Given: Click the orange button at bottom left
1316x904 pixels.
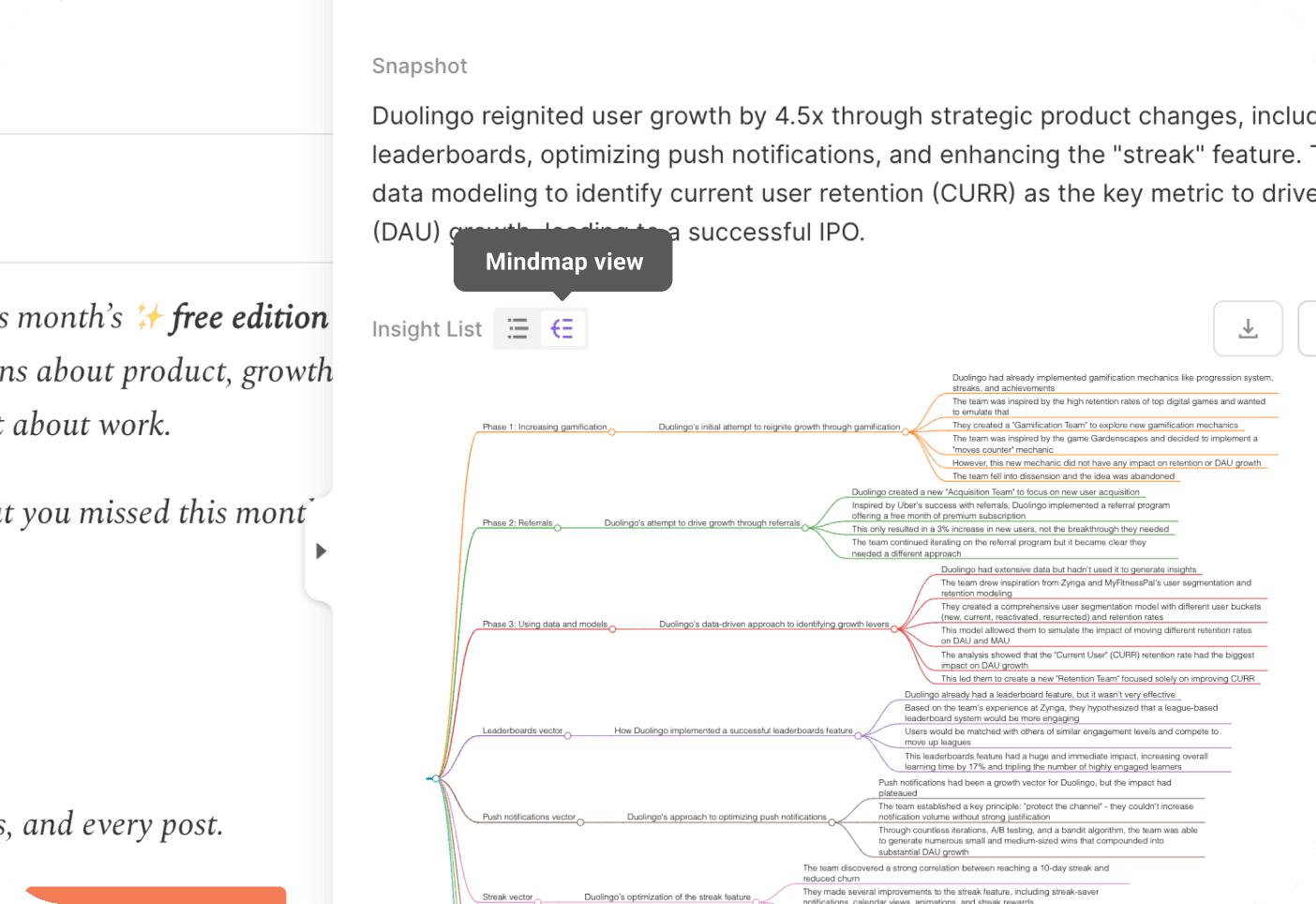Looking at the screenshot, I should pos(155,897).
